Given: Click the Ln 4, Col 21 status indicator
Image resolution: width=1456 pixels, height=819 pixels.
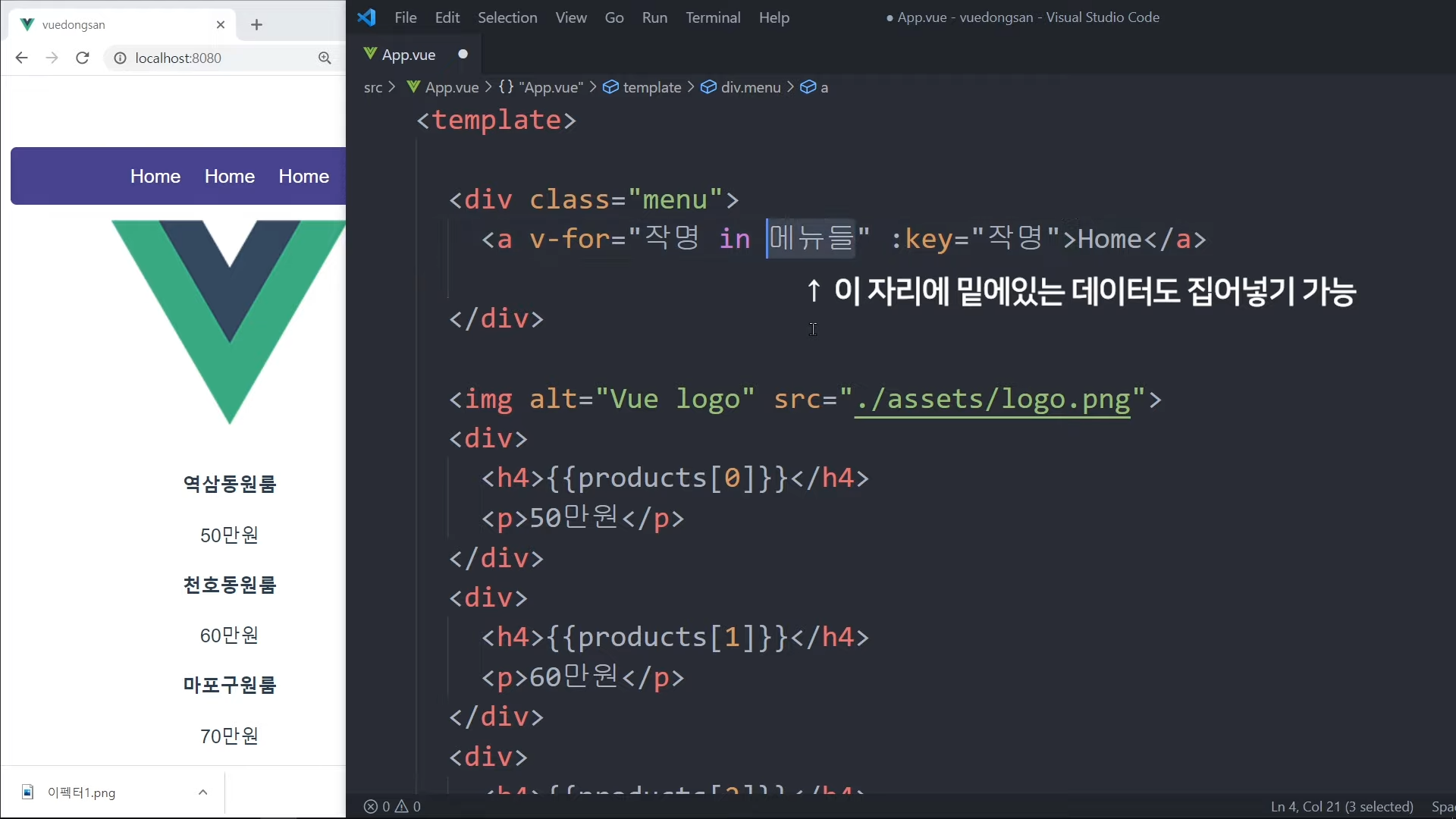Looking at the screenshot, I should pos(1341,807).
